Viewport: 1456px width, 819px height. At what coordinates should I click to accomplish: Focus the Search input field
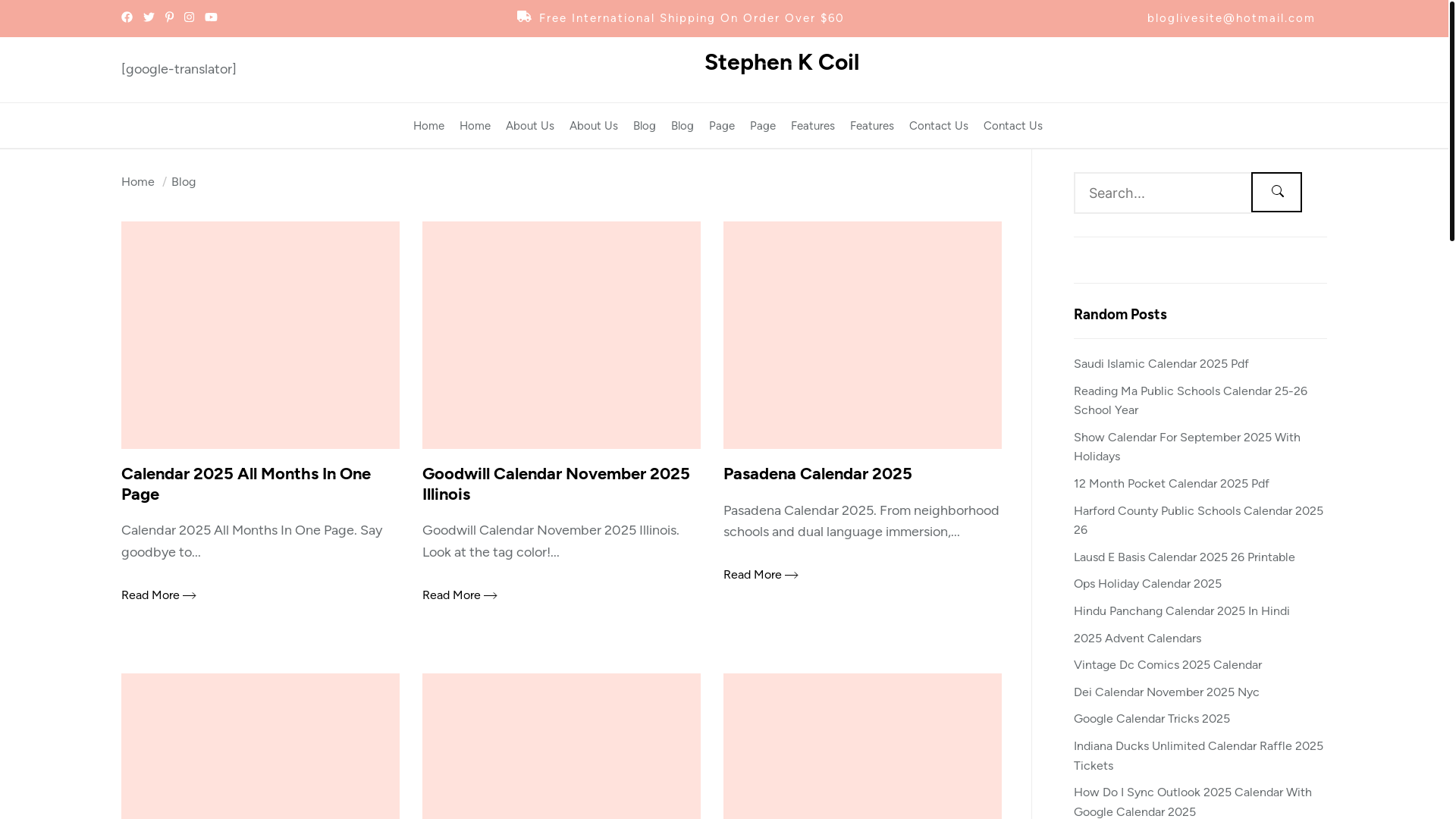tap(1163, 193)
